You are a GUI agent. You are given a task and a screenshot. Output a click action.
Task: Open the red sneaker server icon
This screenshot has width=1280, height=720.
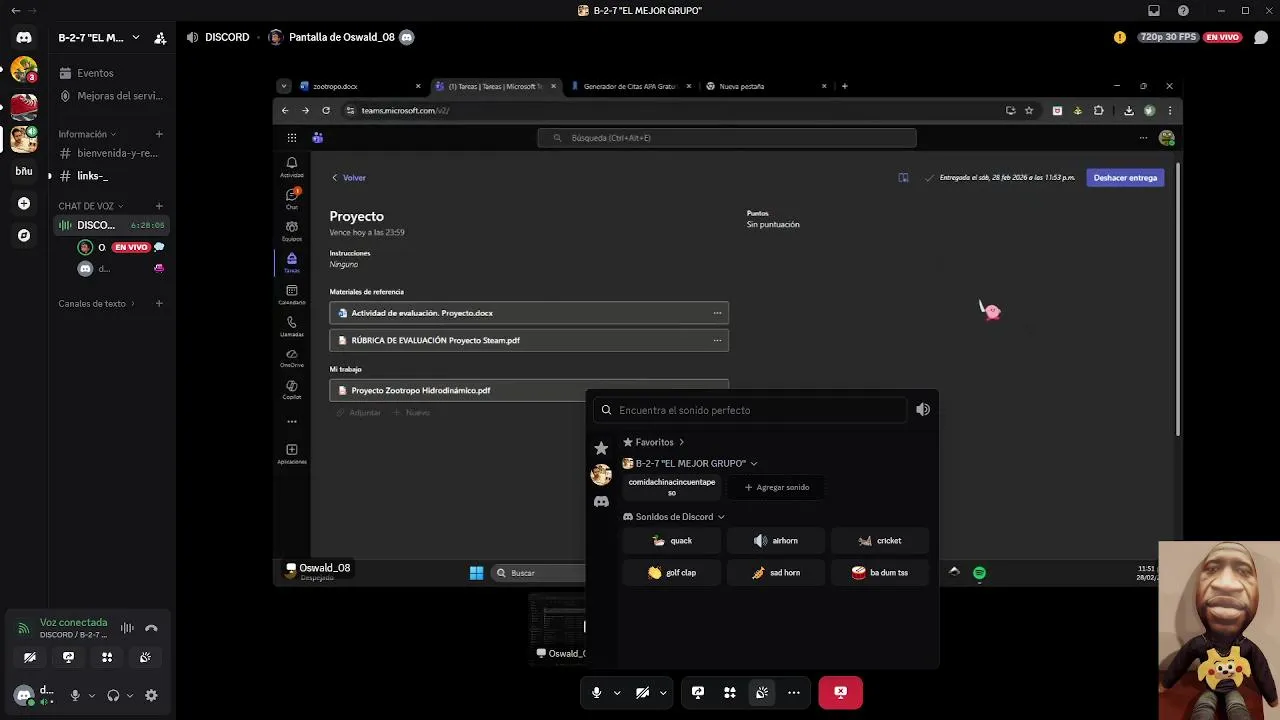pos(24,105)
